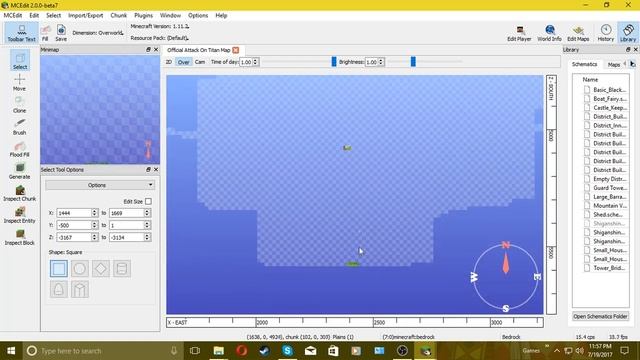
Task: Select the Inspect Chunk tool
Action: 20,193
